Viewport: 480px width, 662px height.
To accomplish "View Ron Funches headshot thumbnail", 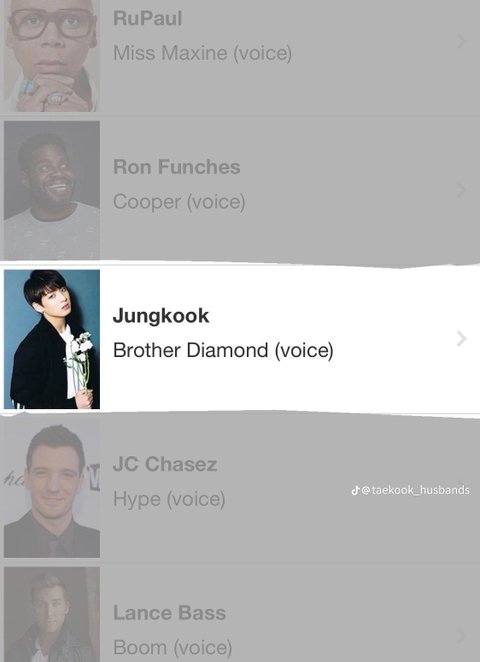I will coord(52,190).
